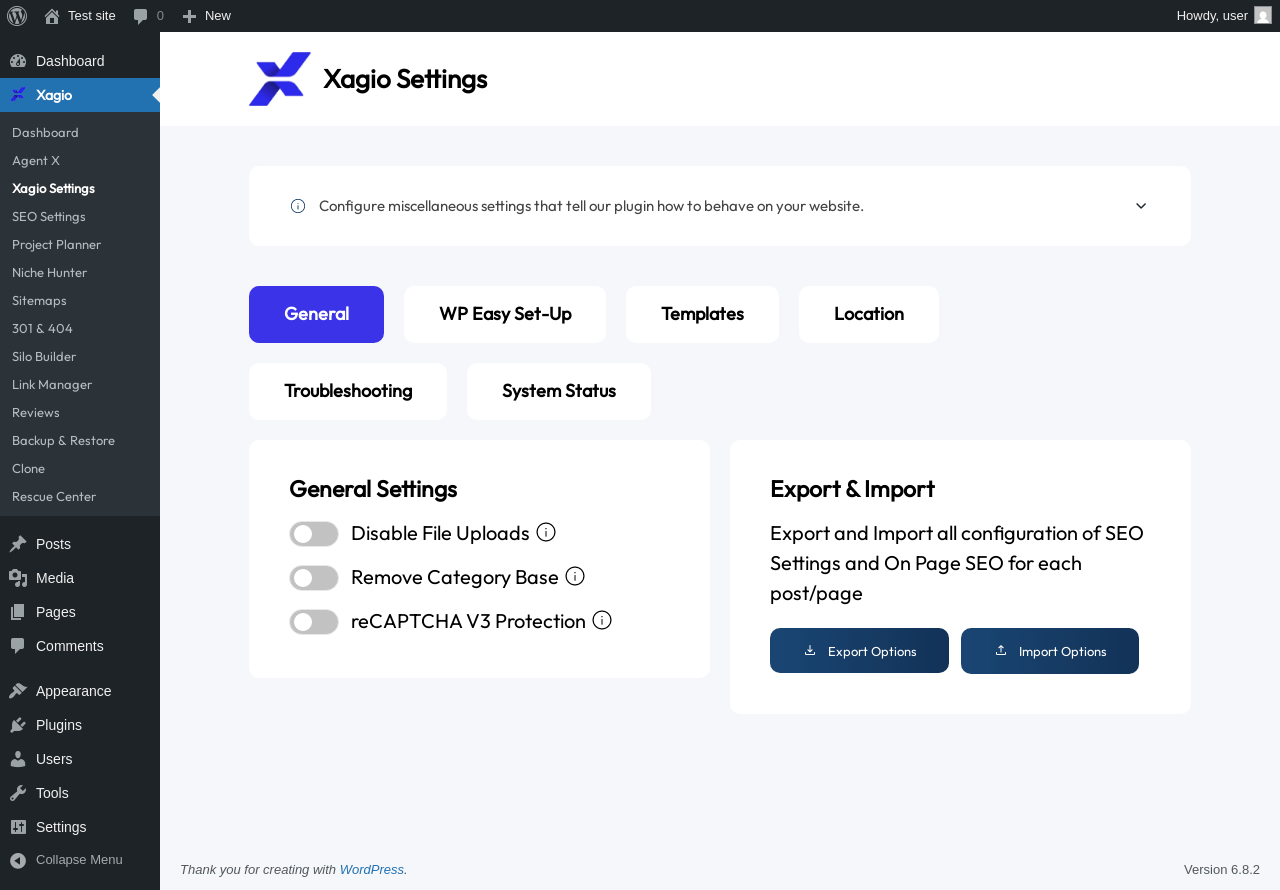Toggle Disable File Uploads switch

(x=314, y=534)
